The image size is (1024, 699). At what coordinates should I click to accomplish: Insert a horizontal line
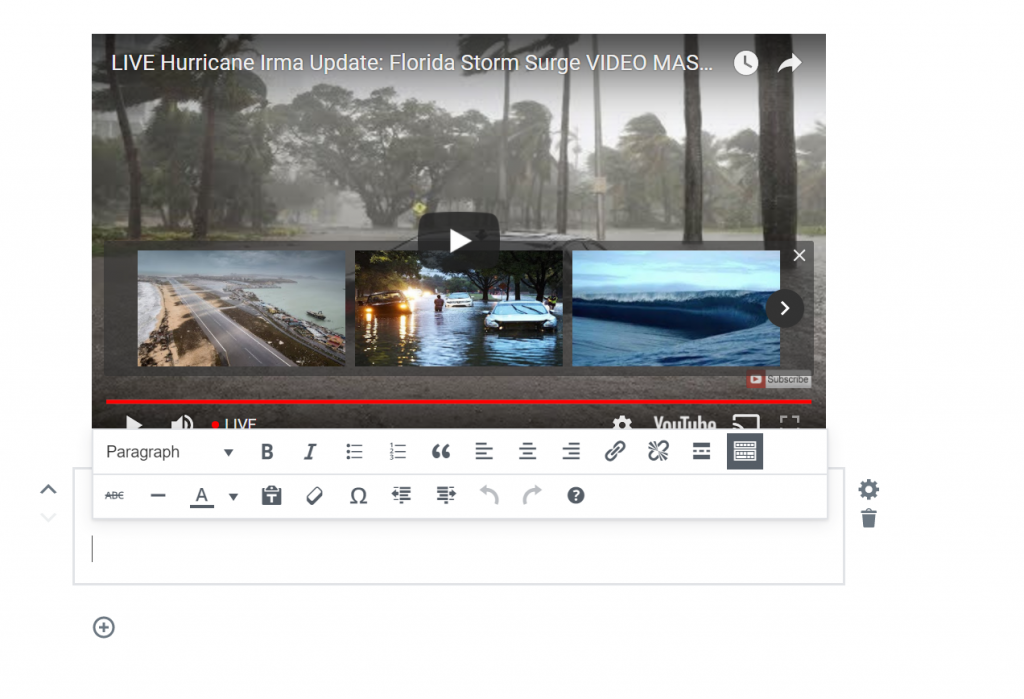[158, 496]
